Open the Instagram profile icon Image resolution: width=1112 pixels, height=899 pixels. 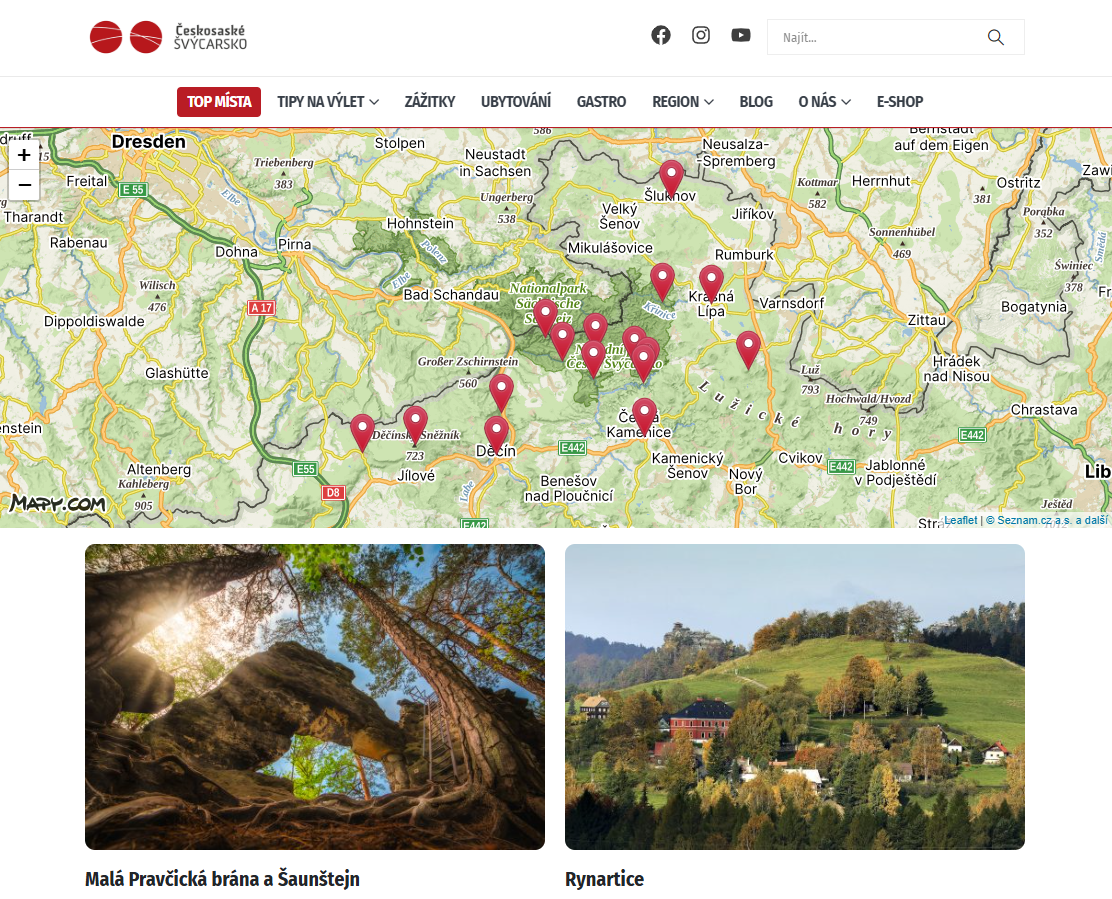[701, 35]
